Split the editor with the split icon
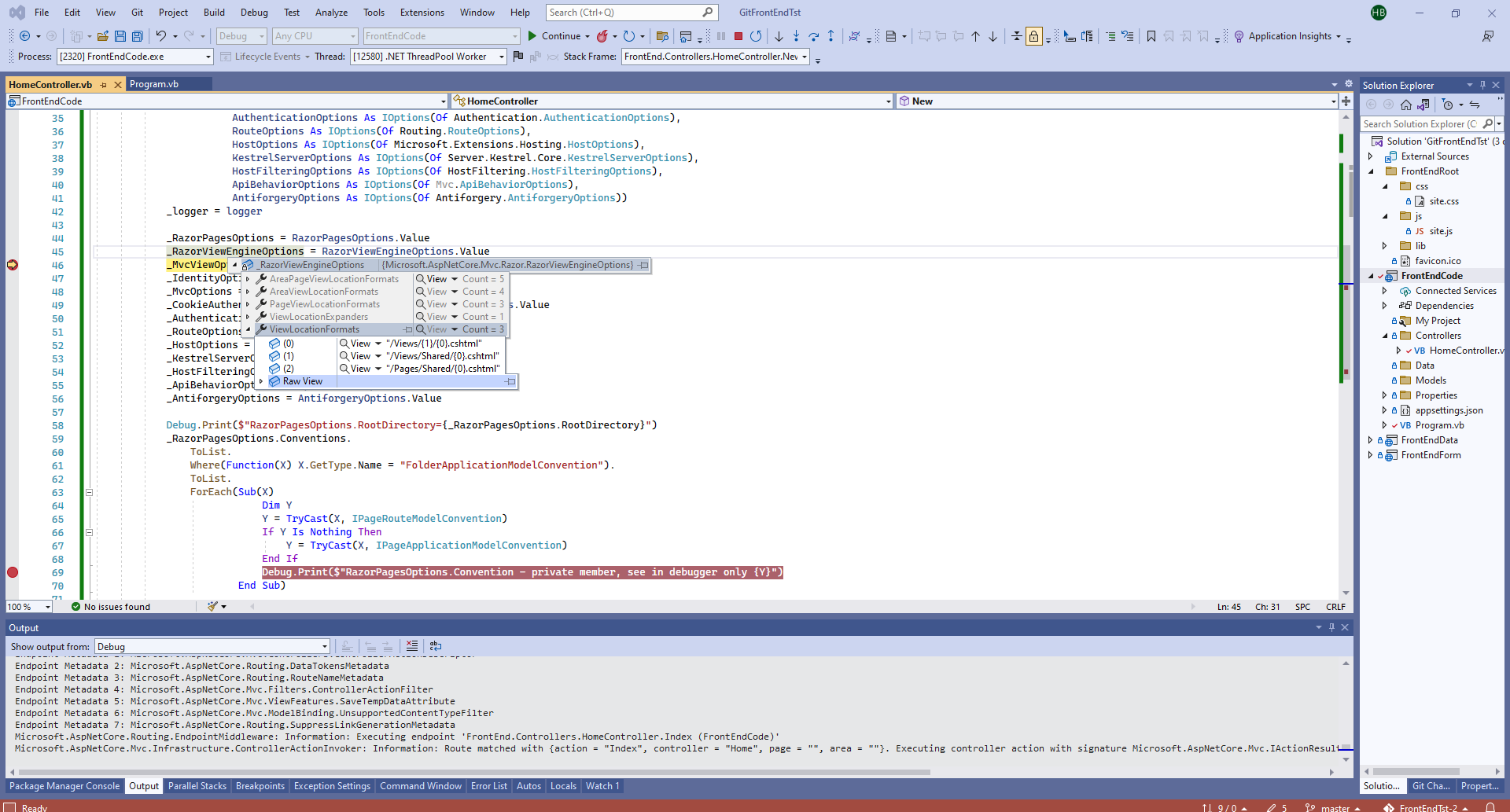Viewport: 1510px width, 812px height. [1346, 101]
